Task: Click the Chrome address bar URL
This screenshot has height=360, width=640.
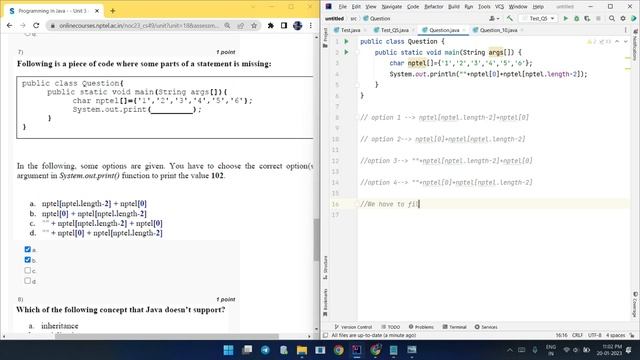Action: (x=139, y=25)
